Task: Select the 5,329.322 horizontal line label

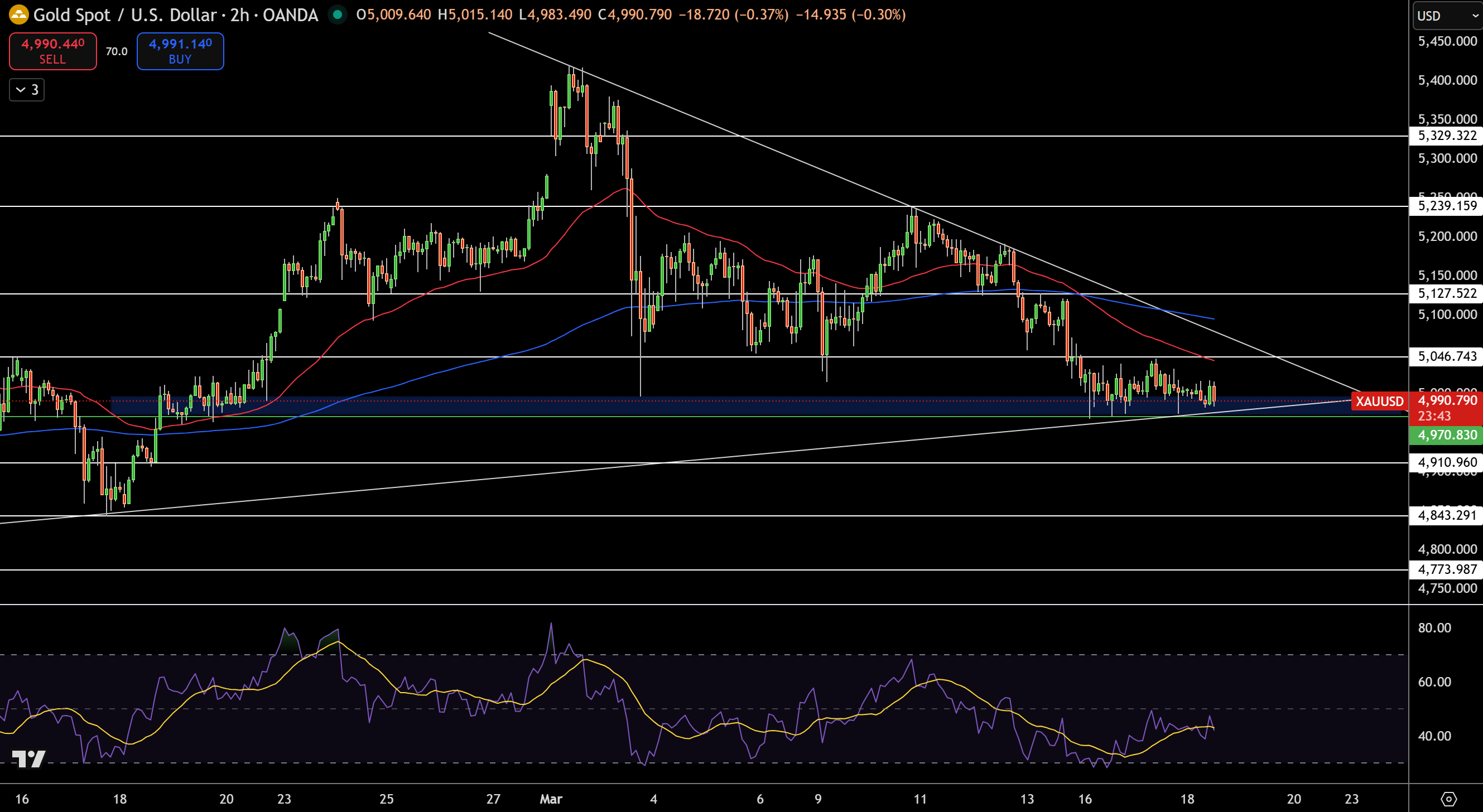Action: point(1446,136)
